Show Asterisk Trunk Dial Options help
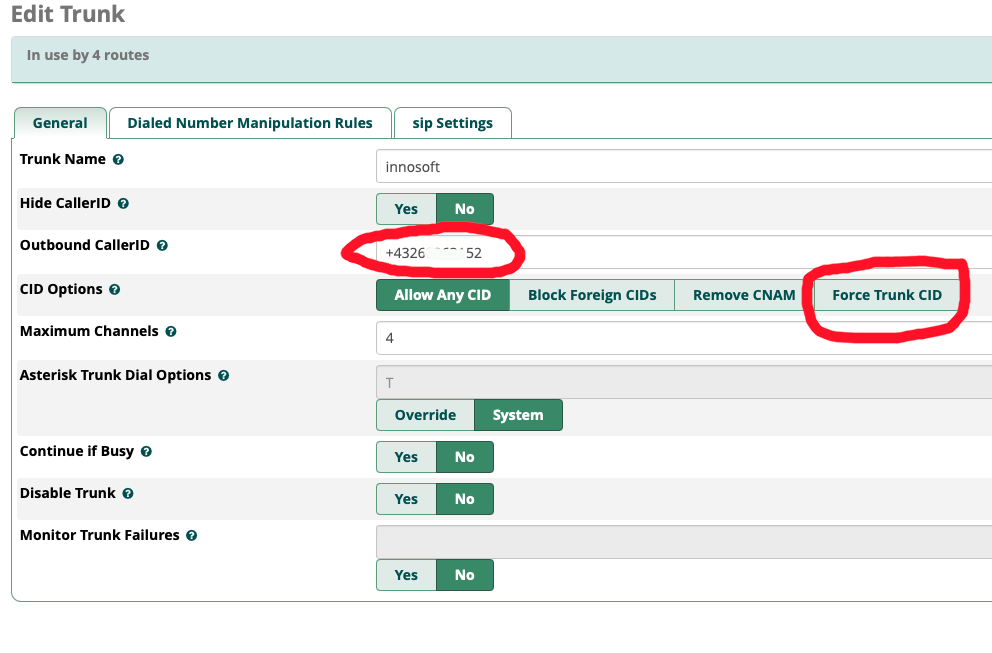This screenshot has width=992, height=653. tap(223, 376)
